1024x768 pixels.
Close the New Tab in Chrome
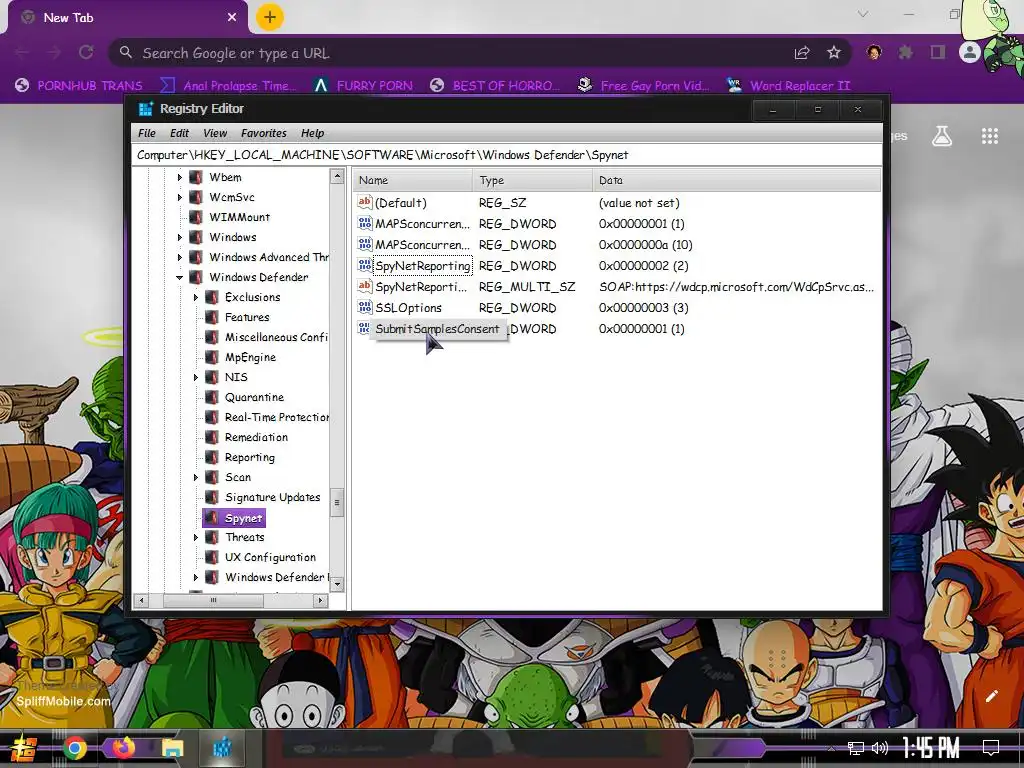click(x=232, y=18)
